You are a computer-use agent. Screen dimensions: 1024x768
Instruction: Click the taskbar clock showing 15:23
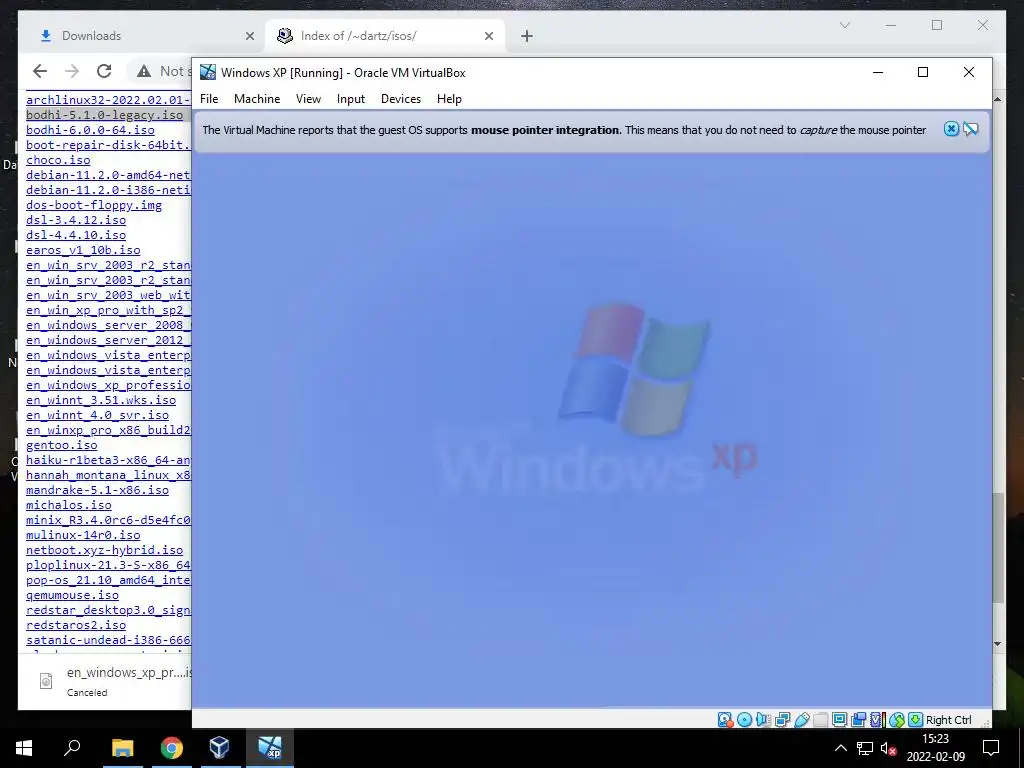point(935,748)
